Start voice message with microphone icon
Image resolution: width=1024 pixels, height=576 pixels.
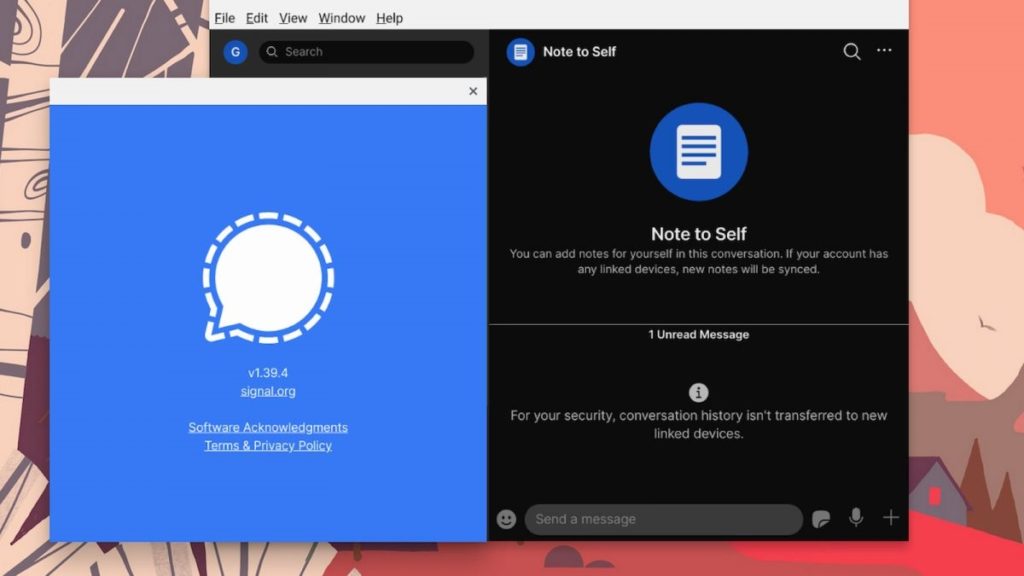[856, 518]
